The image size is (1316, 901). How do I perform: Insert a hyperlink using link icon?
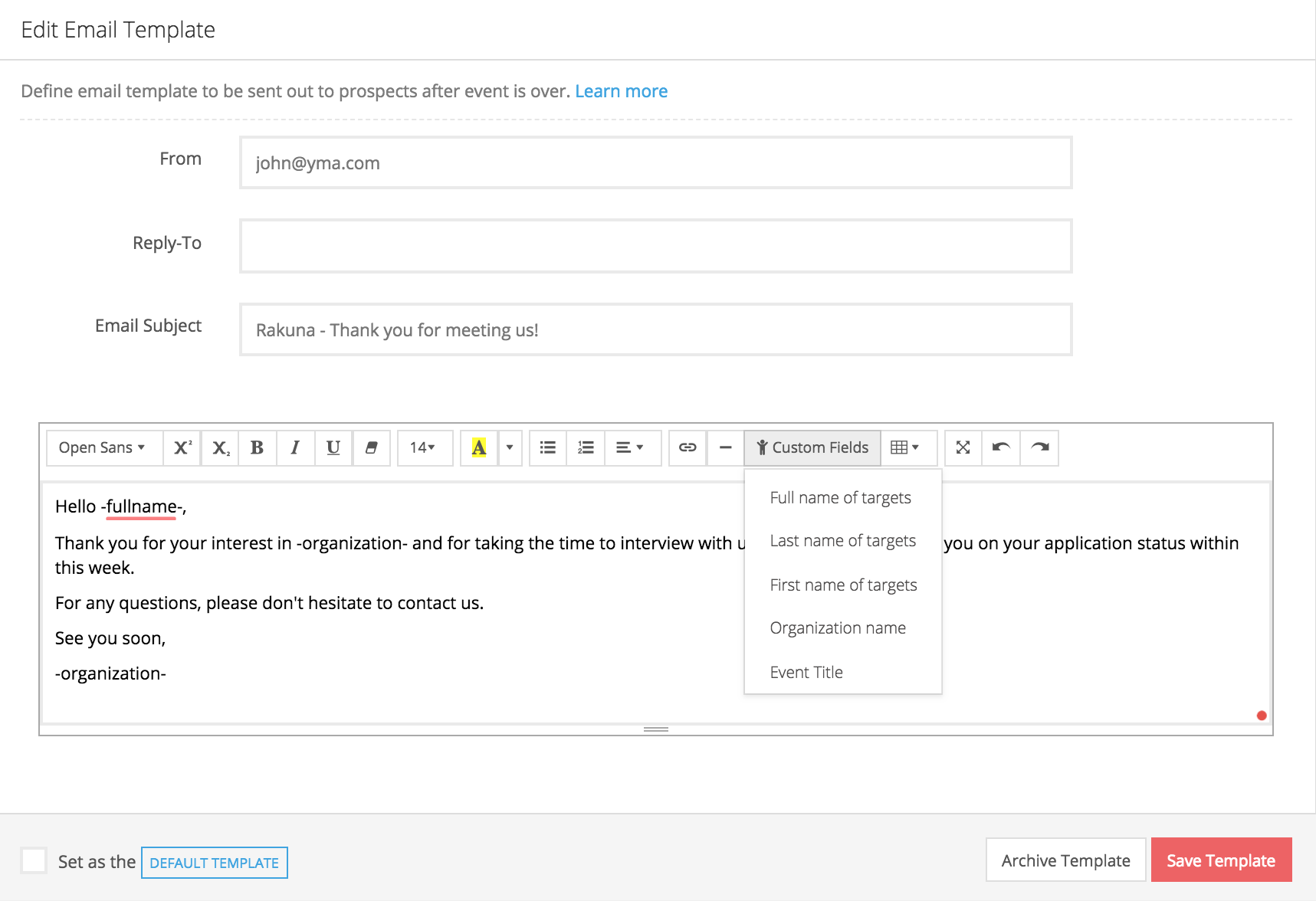point(688,447)
